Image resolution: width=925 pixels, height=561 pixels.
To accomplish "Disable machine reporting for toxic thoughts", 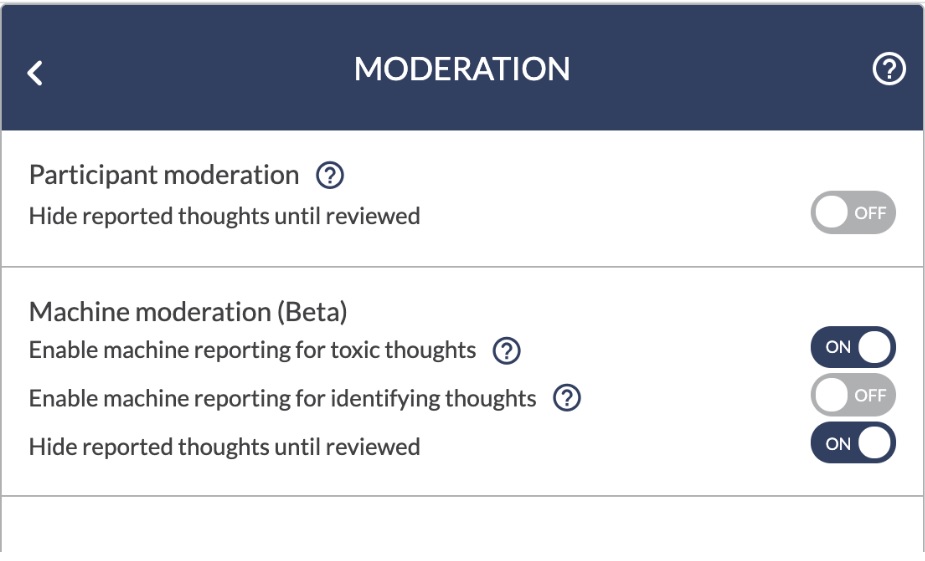I will tap(853, 347).
